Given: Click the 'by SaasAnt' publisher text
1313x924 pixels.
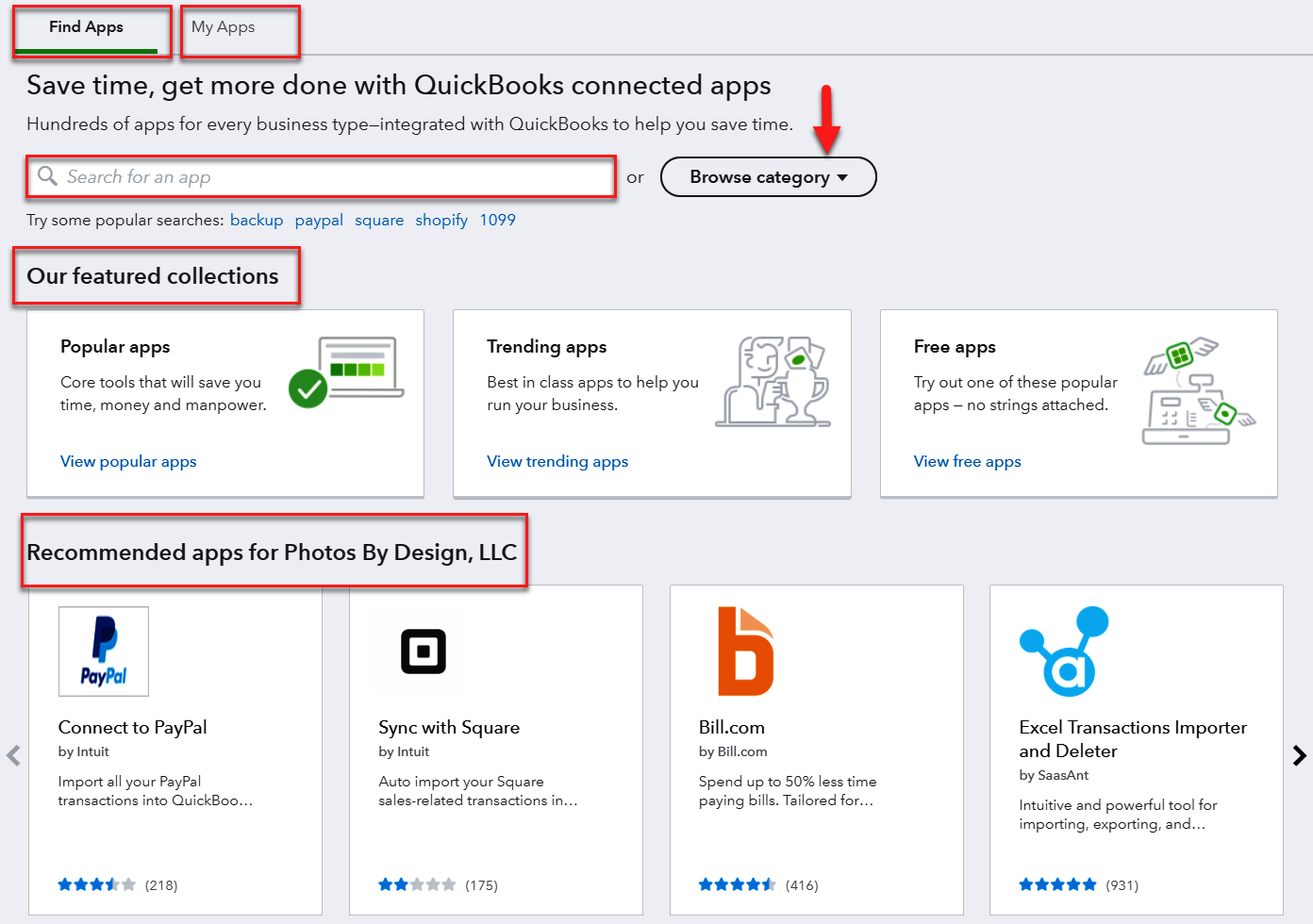Looking at the screenshot, I should (1054, 775).
